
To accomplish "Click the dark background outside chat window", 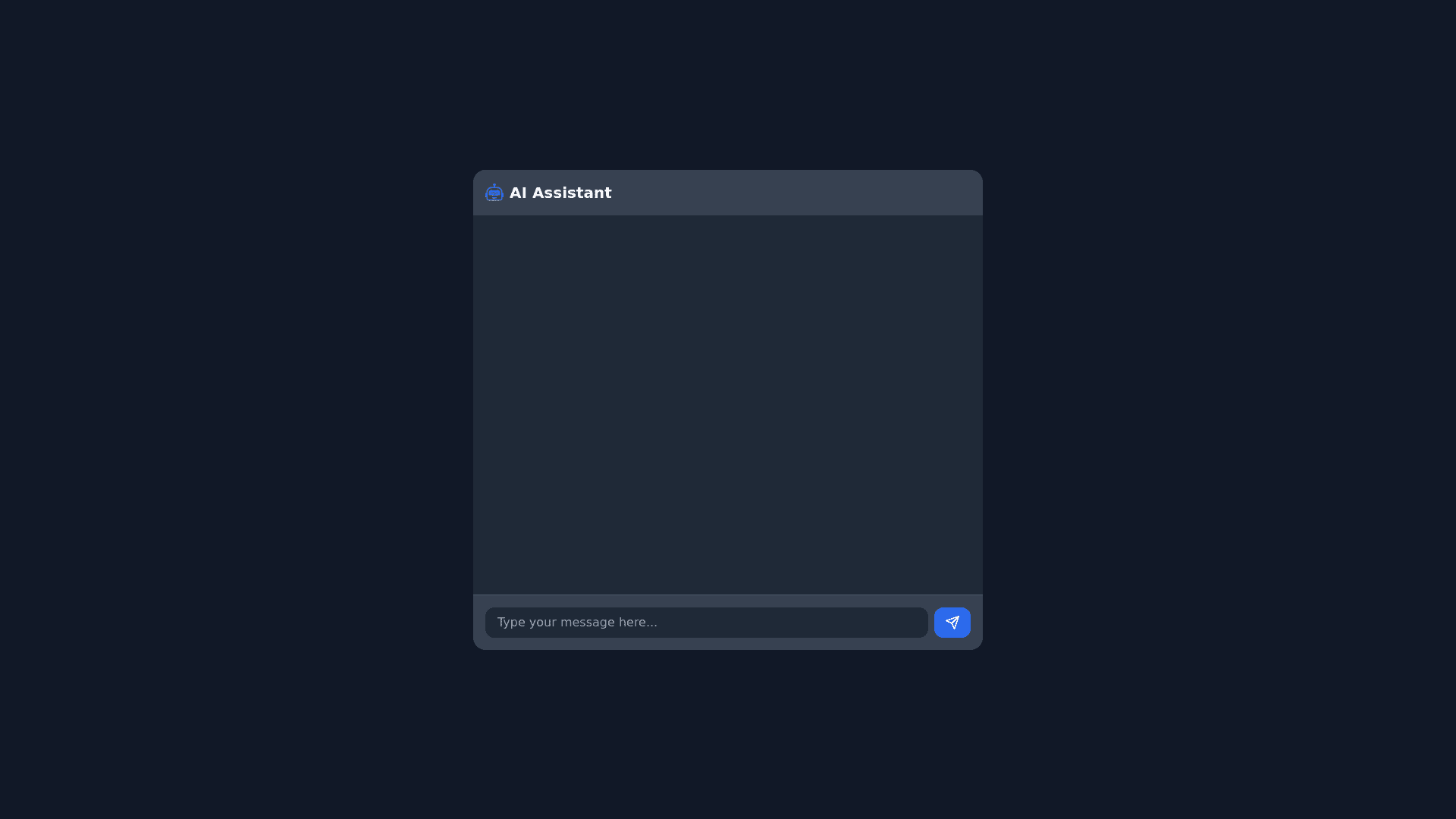I will [227, 409].
